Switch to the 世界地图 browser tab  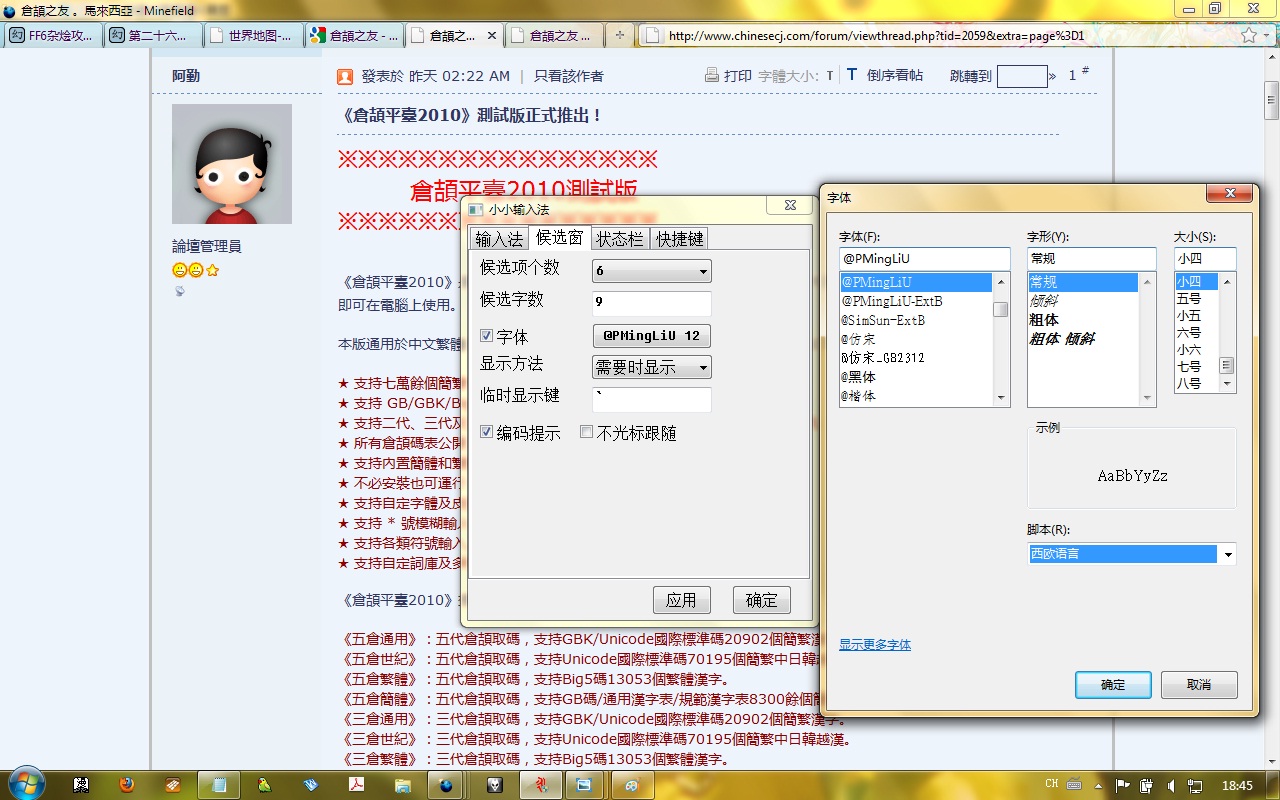click(x=253, y=35)
